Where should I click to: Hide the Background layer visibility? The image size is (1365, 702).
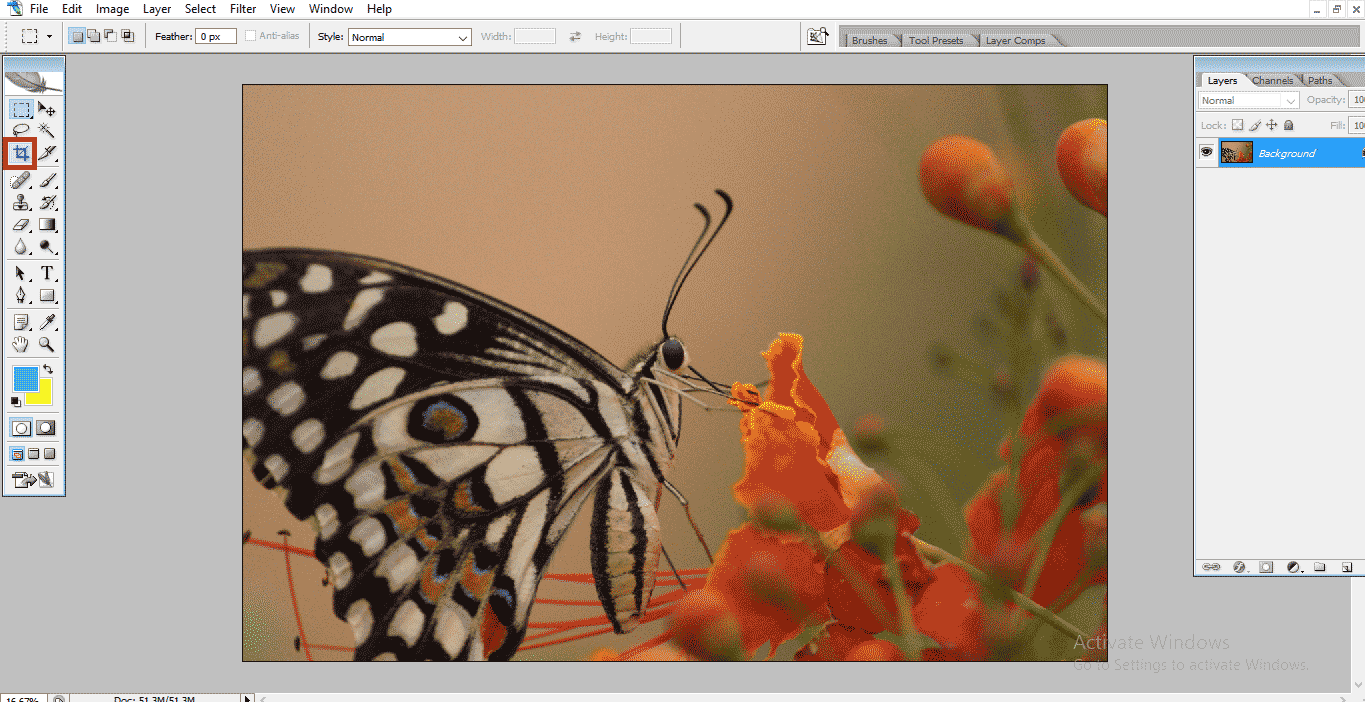coord(1207,152)
